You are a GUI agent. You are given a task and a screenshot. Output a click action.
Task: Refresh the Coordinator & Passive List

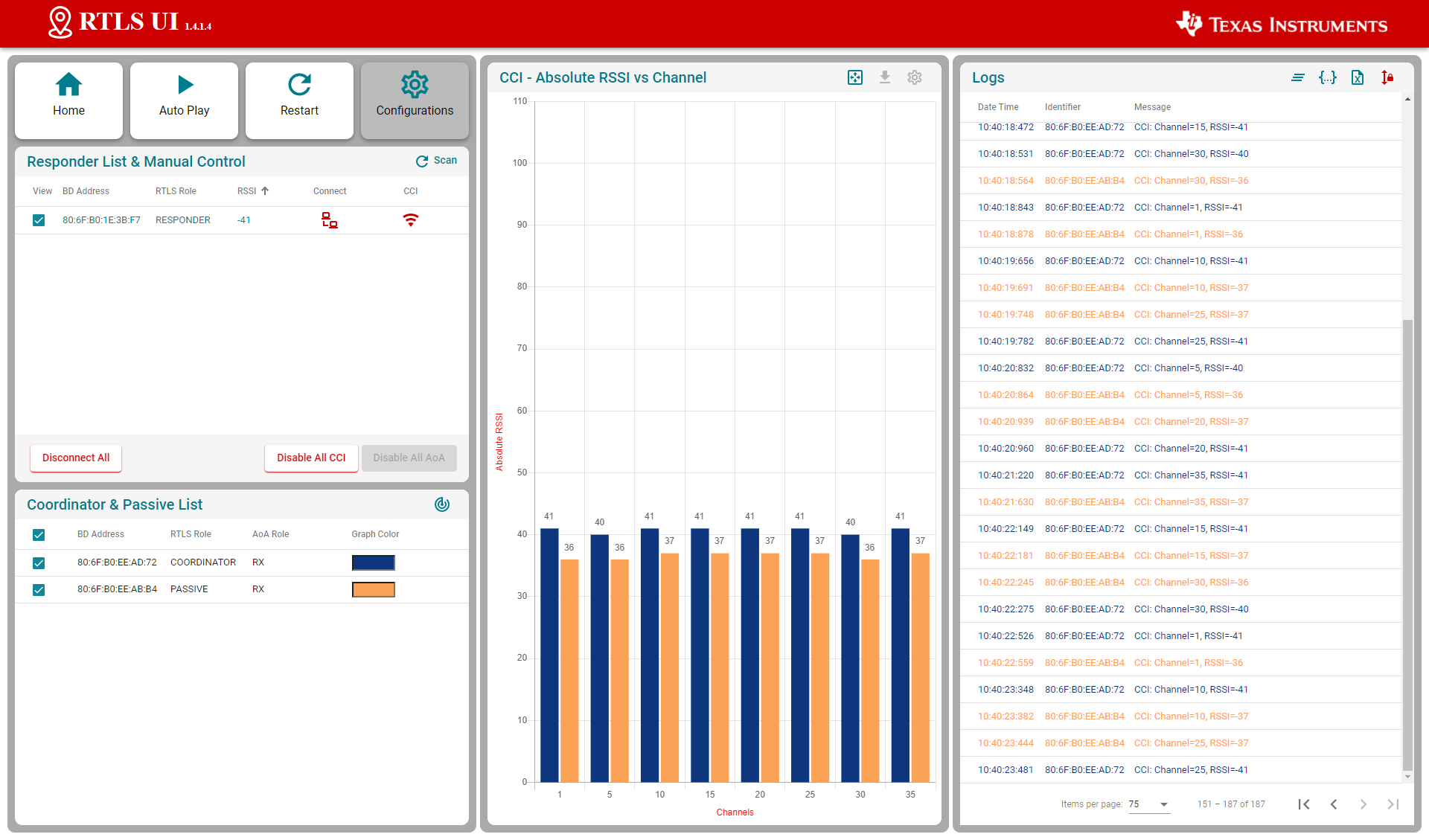(x=442, y=504)
